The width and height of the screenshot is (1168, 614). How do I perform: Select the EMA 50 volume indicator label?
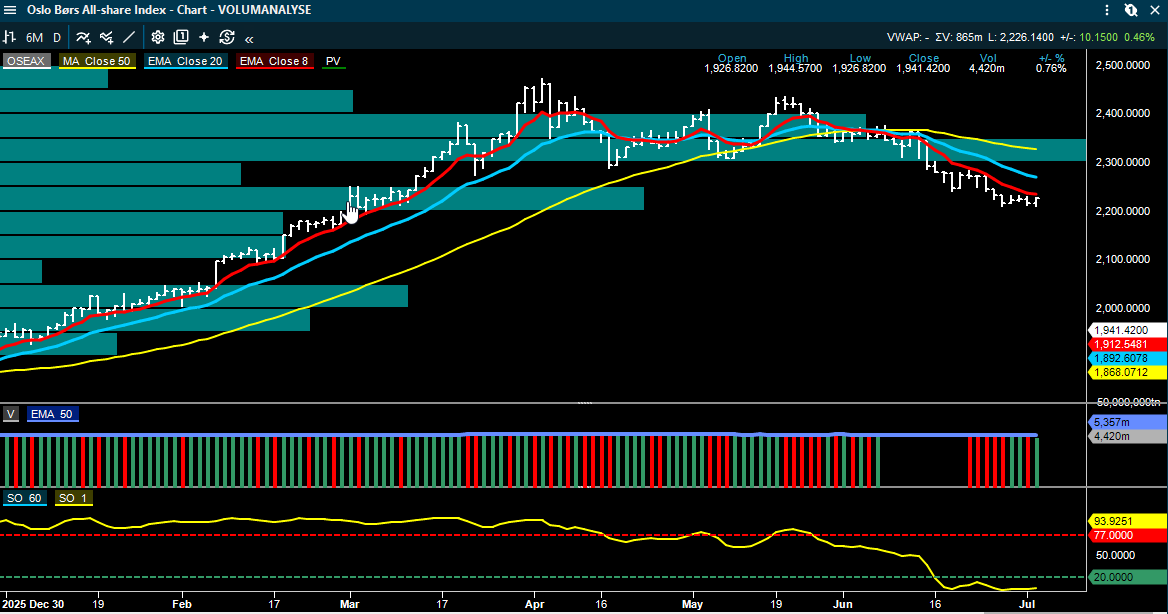(x=51, y=414)
